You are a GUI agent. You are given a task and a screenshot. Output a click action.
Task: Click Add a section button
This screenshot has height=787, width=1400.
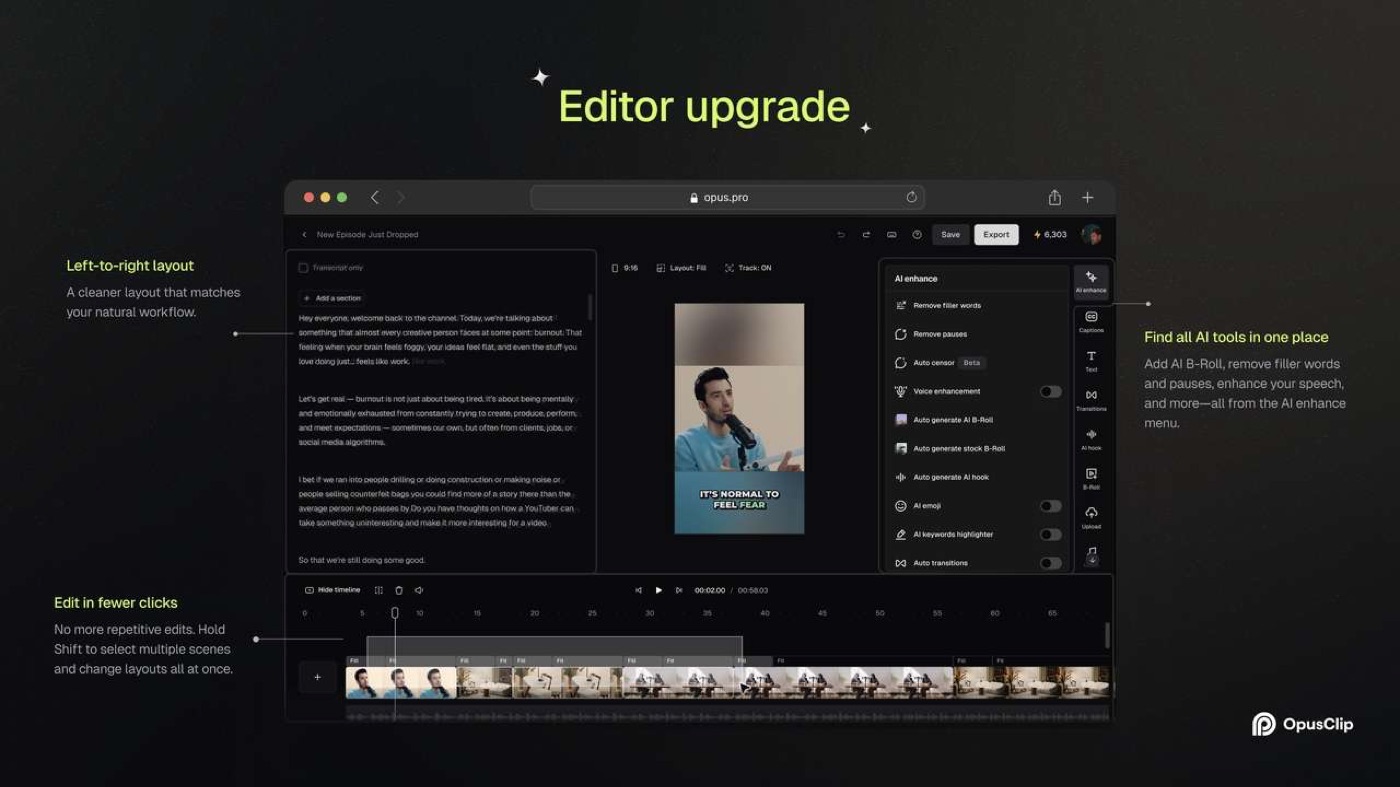332,298
